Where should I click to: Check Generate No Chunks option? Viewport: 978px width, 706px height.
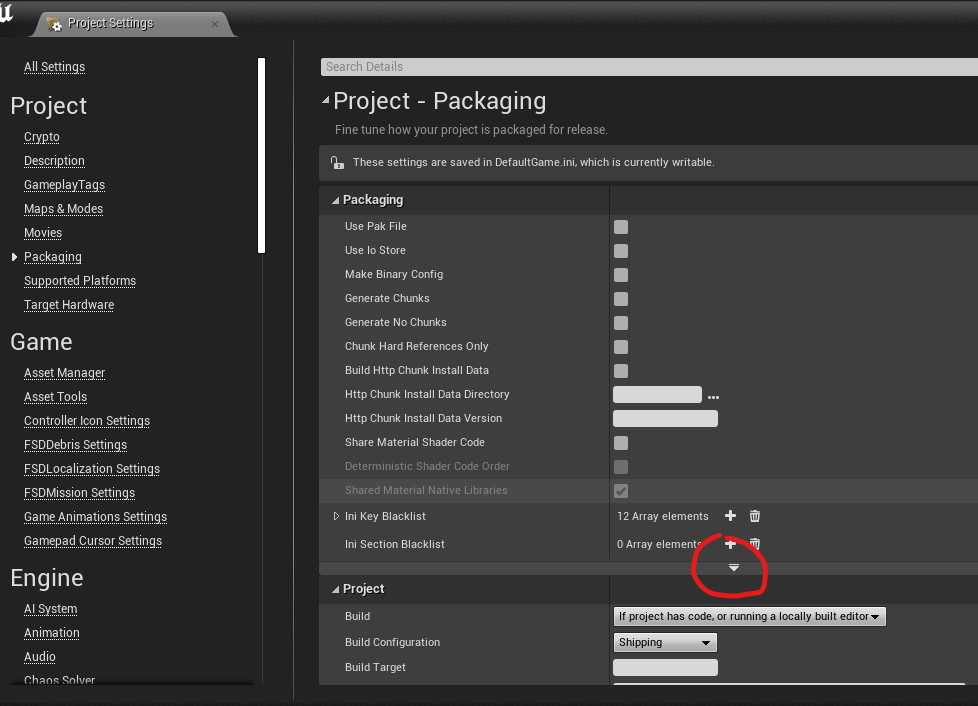point(621,323)
